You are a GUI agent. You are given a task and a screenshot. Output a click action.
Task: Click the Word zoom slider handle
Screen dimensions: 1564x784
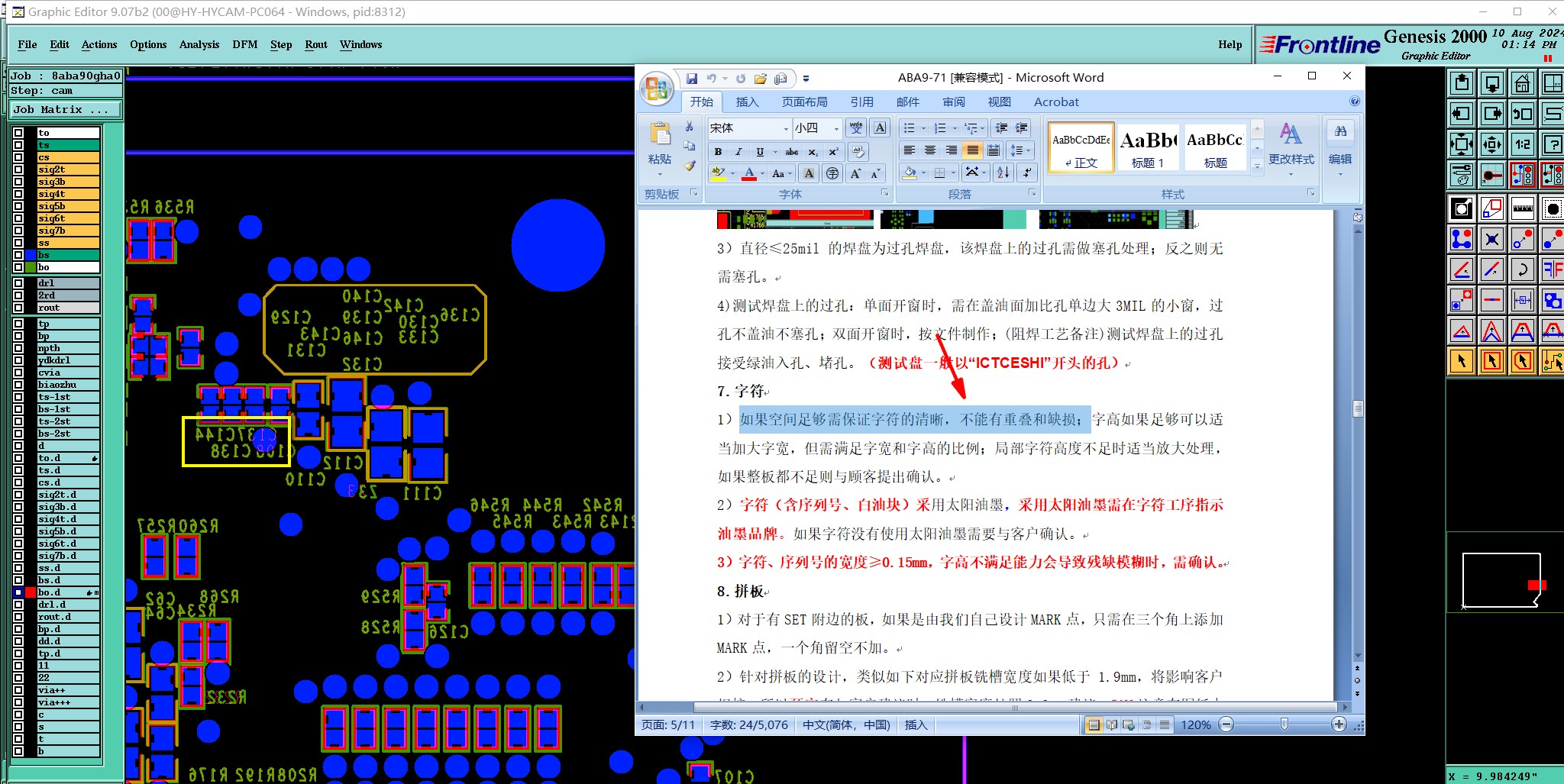tap(1284, 724)
